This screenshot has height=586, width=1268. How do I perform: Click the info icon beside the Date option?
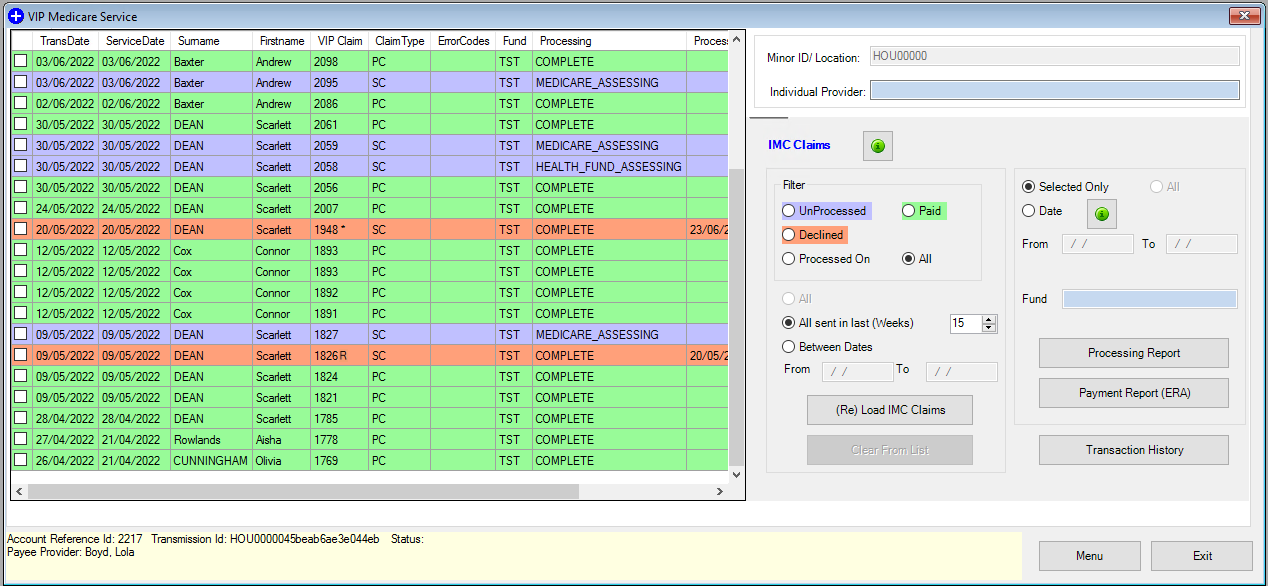pyautogui.click(x=1100, y=212)
